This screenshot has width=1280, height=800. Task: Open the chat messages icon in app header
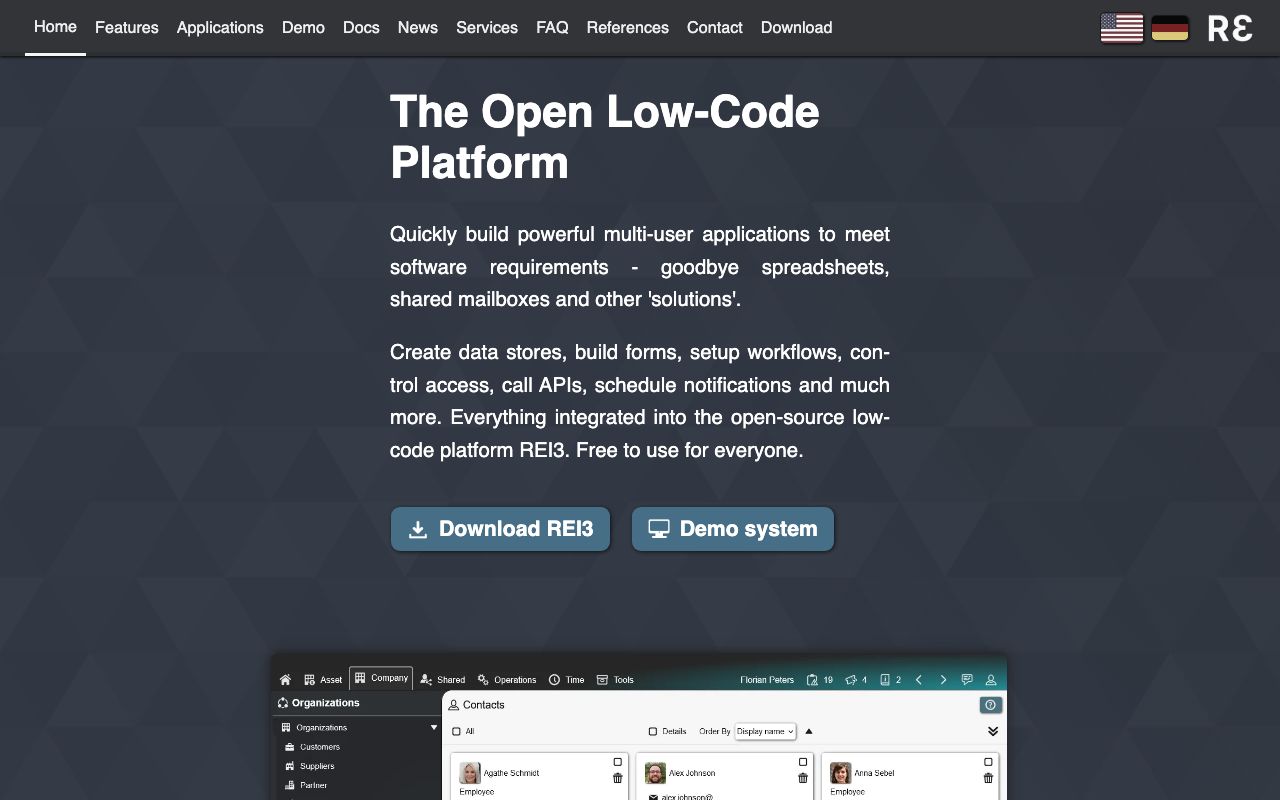click(x=967, y=680)
